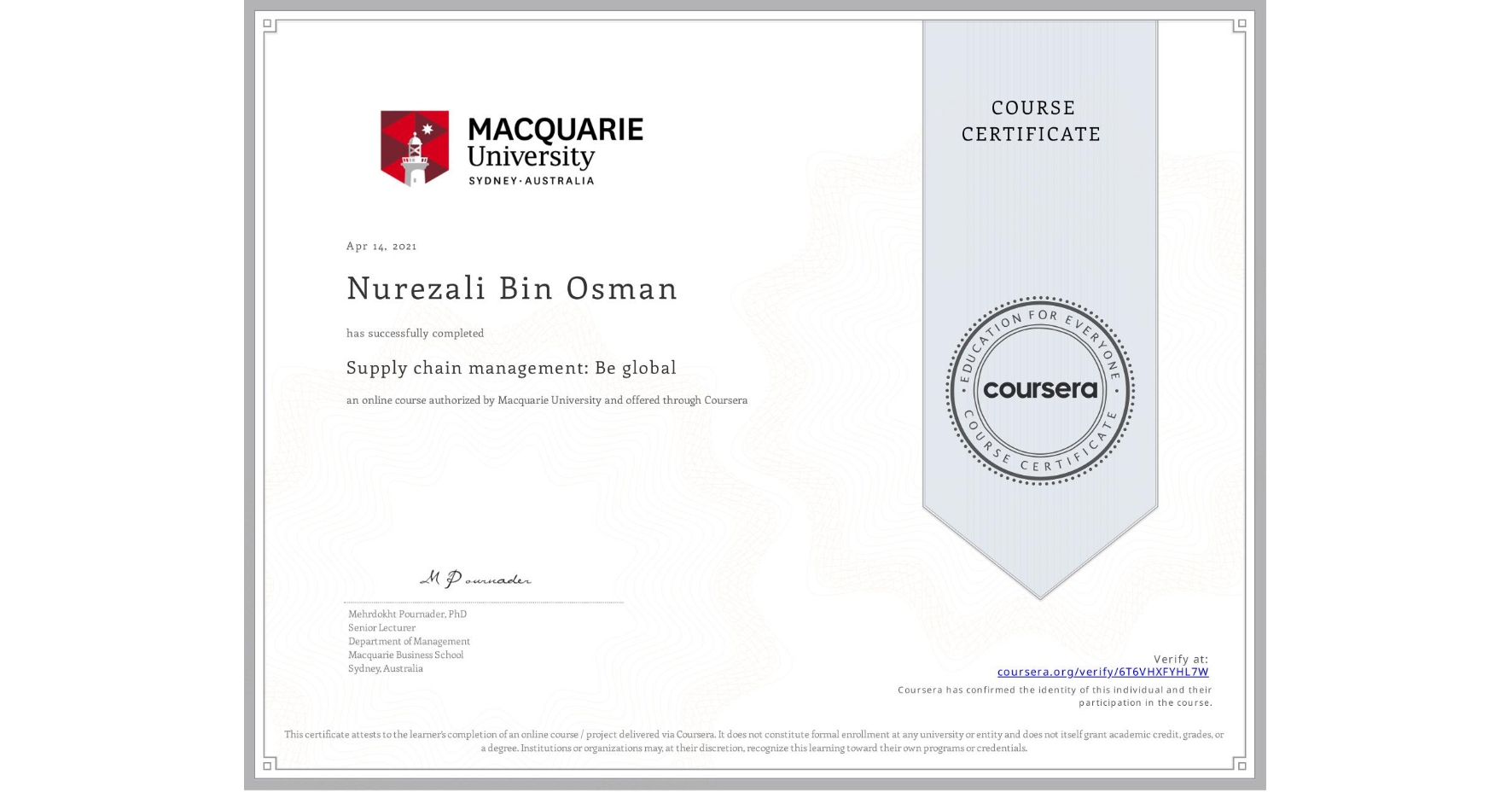
Task: Select the red Macquarie shield crest
Action: click(413, 147)
